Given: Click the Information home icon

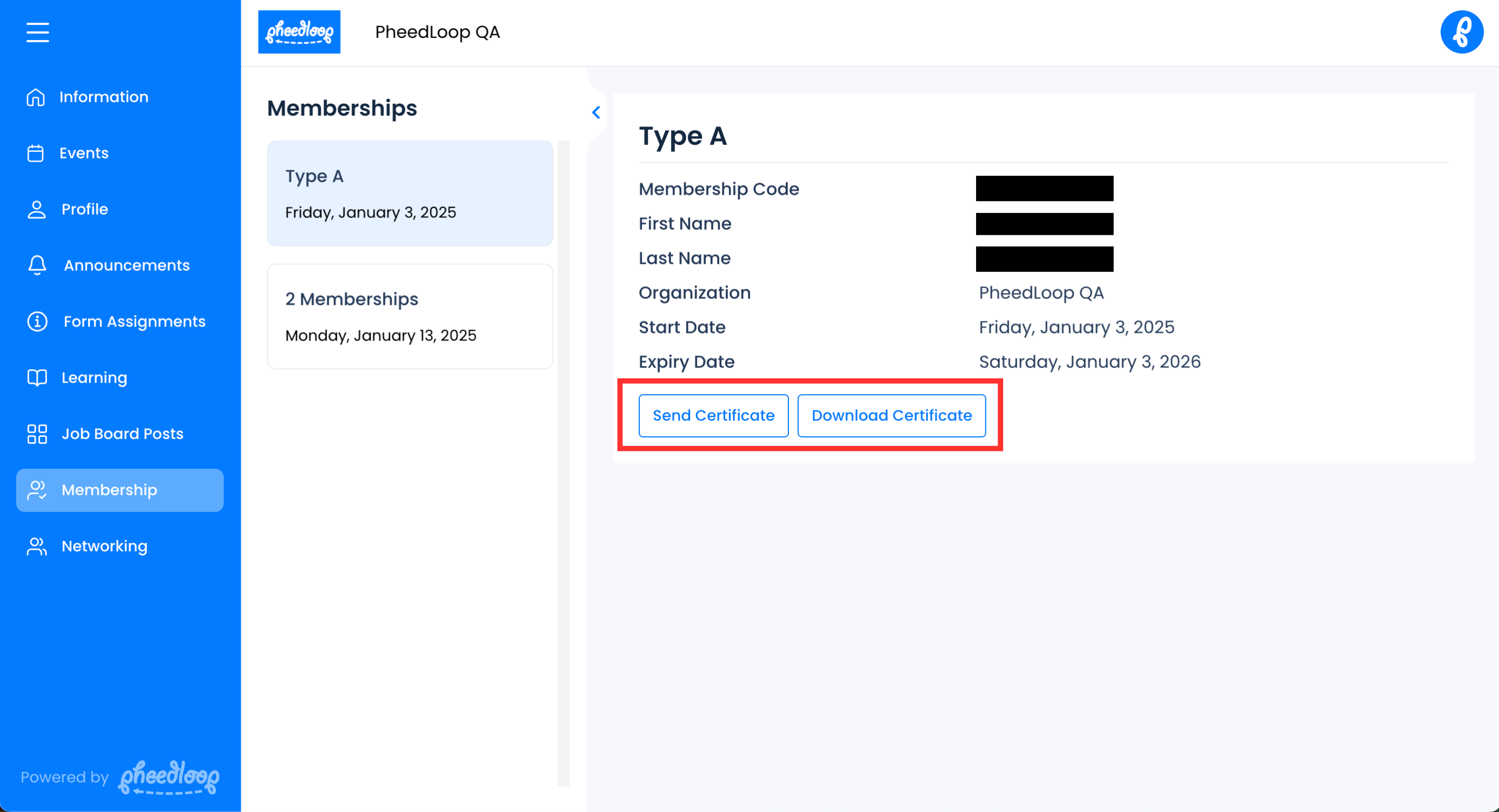Looking at the screenshot, I should point(36,97).
